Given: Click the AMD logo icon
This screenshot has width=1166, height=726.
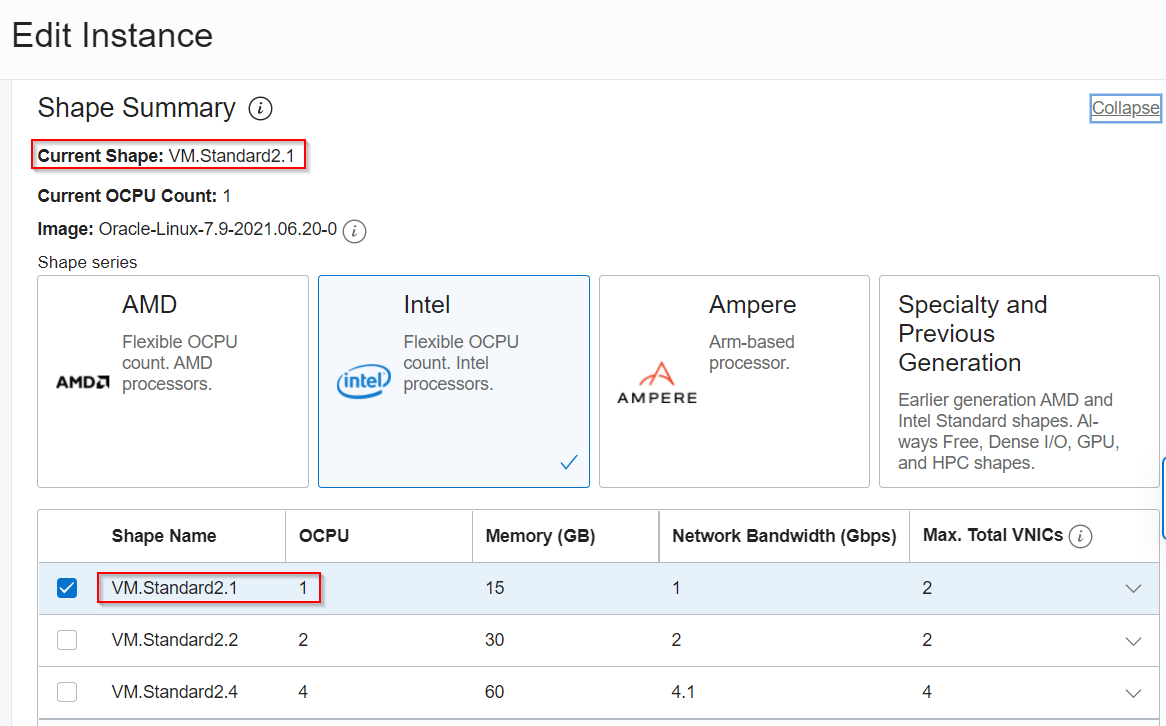Looking at the screenshot, I should (82, 381).
